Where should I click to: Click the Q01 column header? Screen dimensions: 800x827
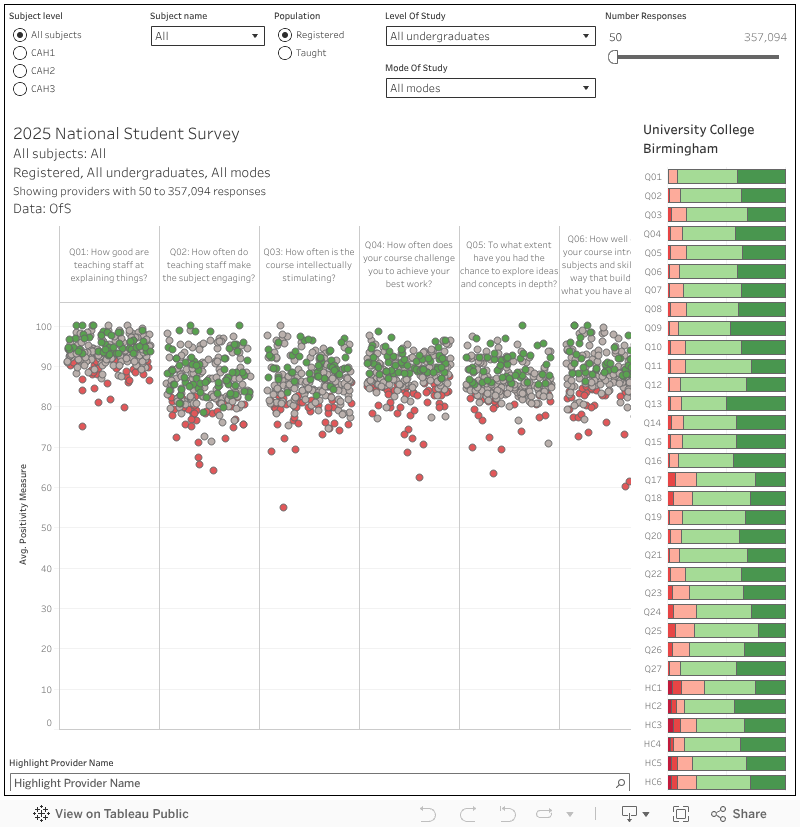(109, 265)
